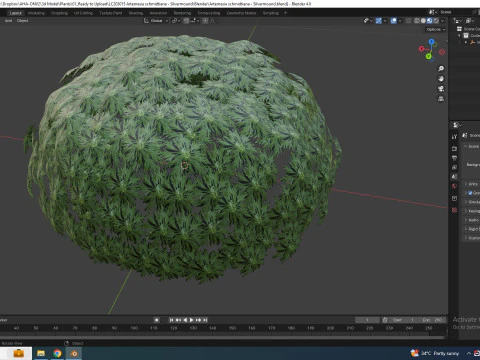Click the green Y axis gizmo ball
The image size is (480, 360).
[429, 56]
